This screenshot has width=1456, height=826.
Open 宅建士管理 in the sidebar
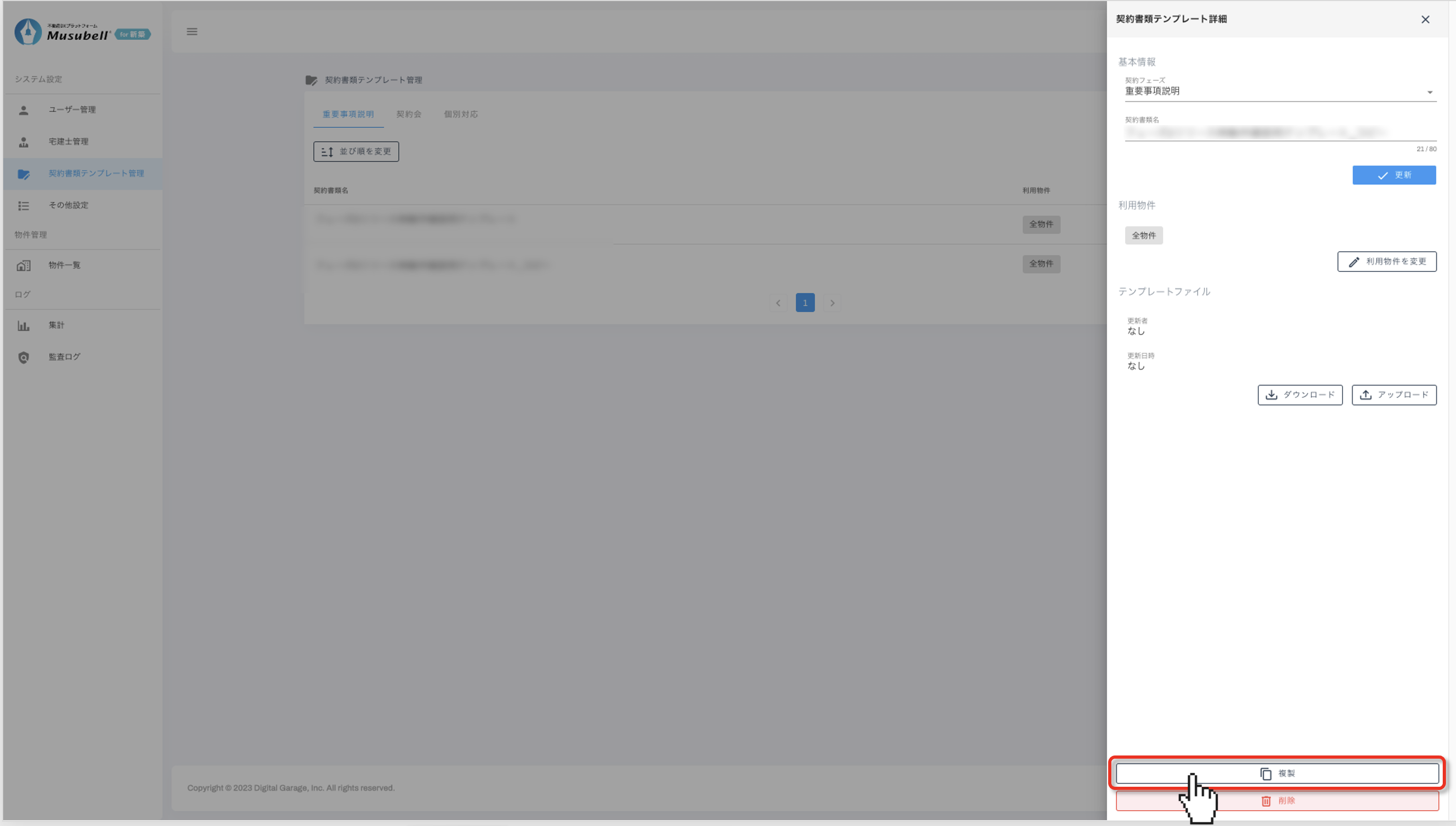pyautogui.click(x=68, y=141)
